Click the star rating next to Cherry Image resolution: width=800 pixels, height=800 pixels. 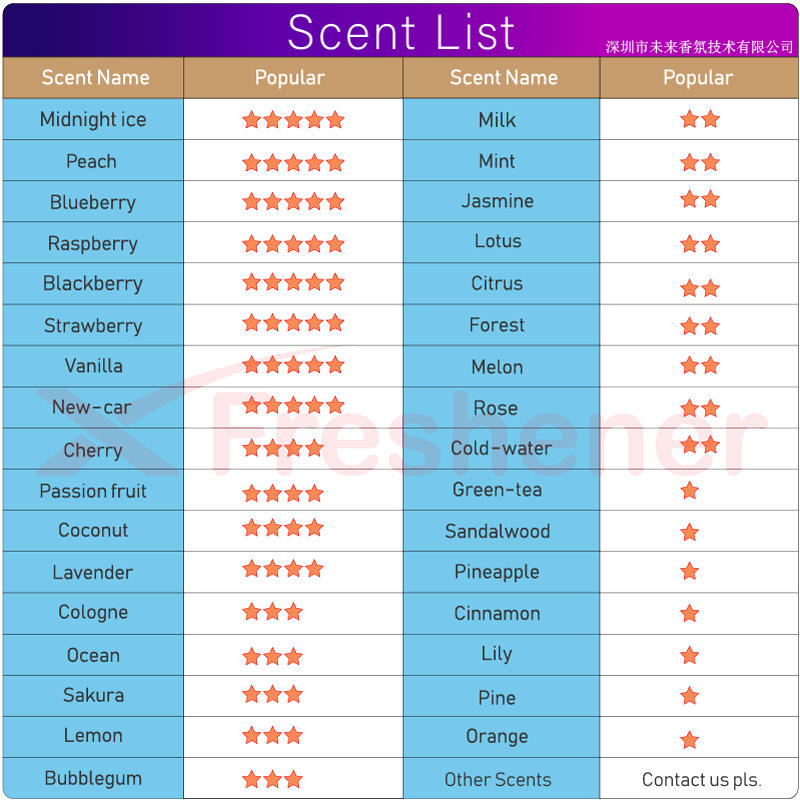point(283,448)
